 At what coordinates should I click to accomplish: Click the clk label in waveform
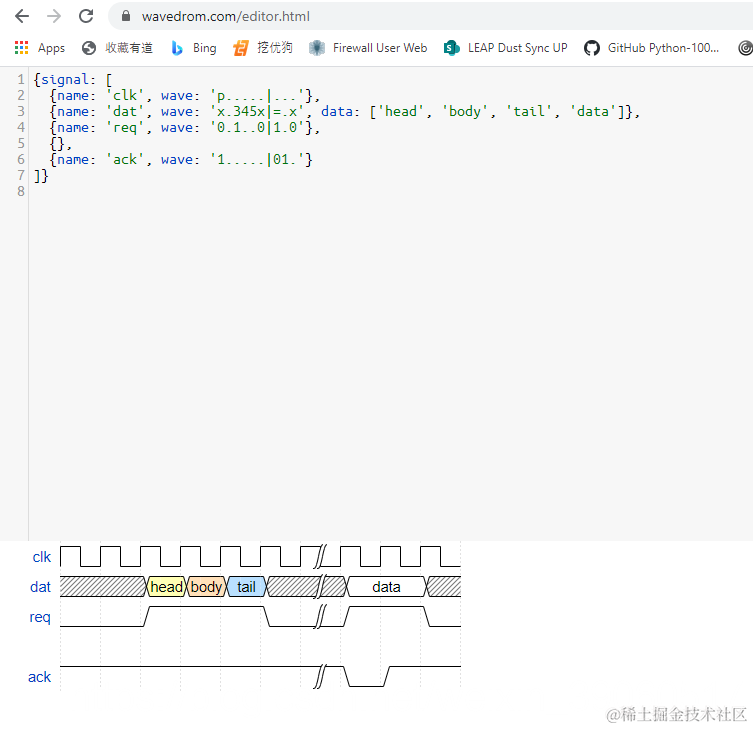[41, 557]
